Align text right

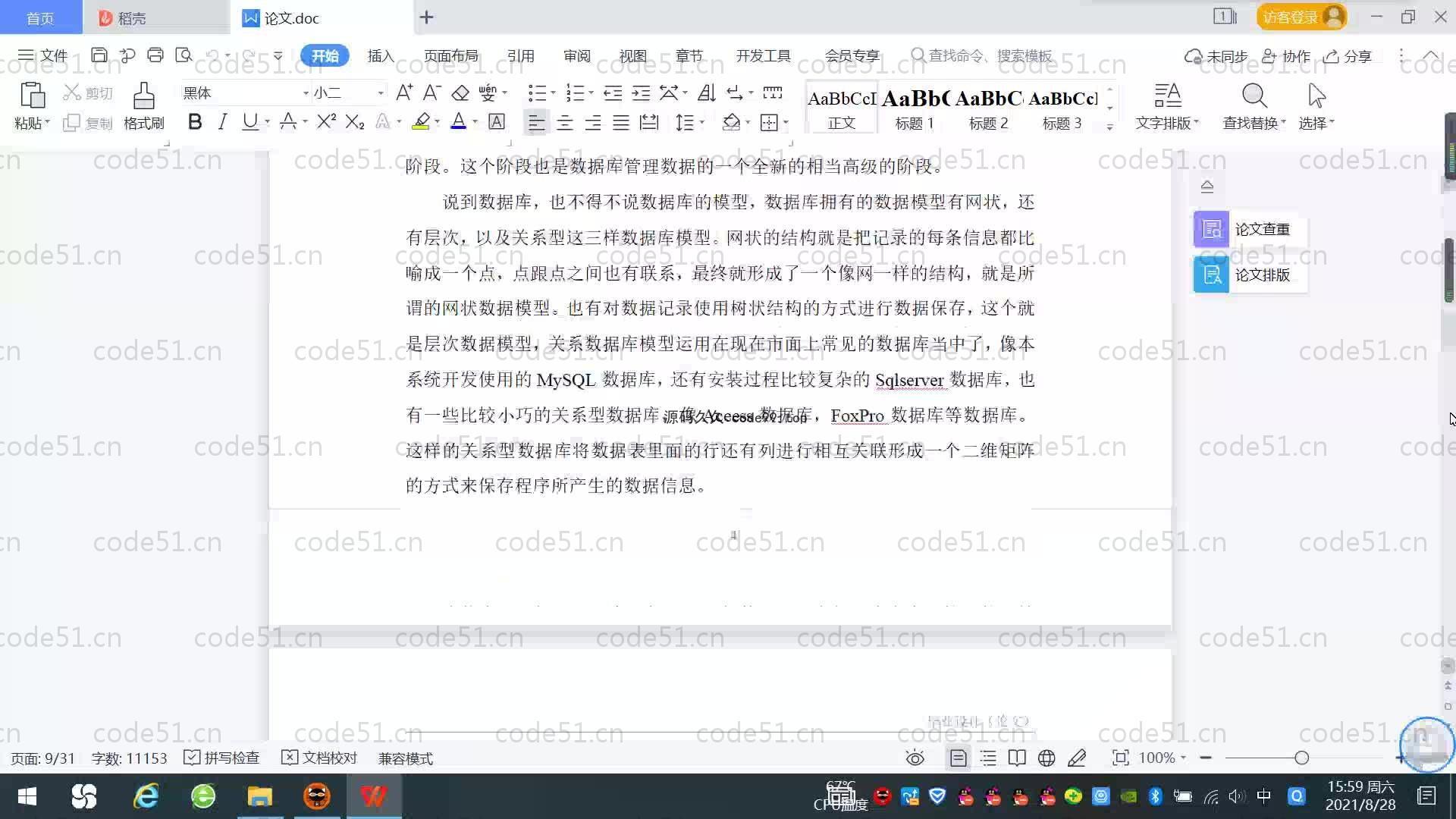click(x=593, y=122)
